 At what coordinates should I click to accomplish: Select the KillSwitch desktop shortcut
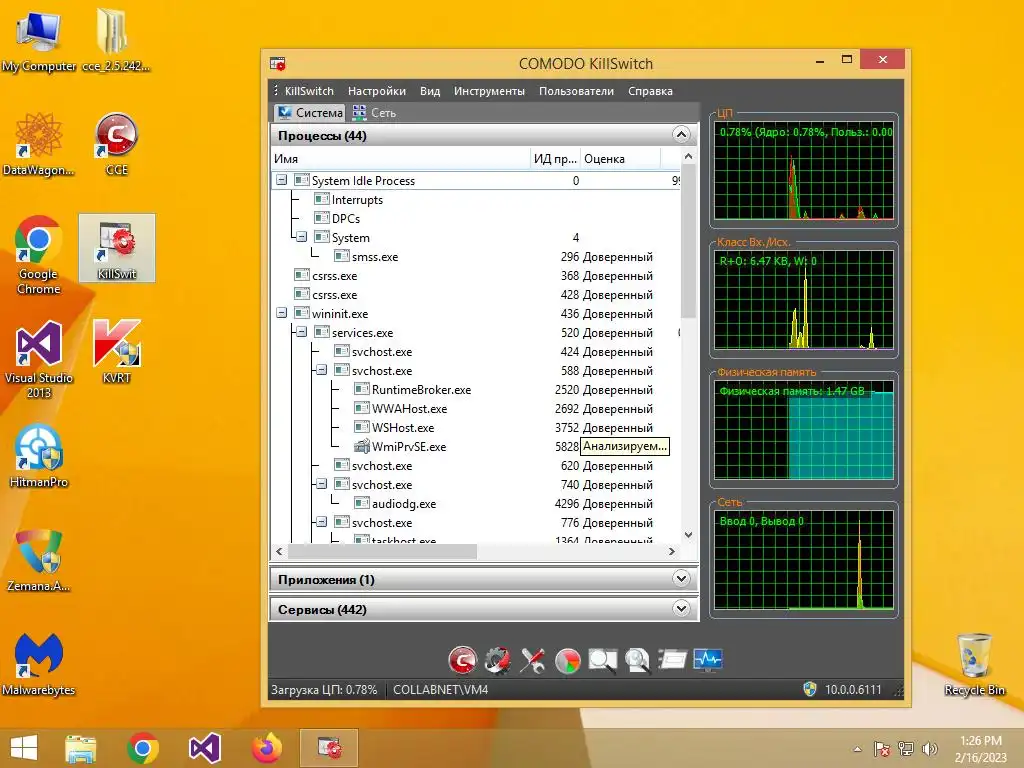click(117, 249)
